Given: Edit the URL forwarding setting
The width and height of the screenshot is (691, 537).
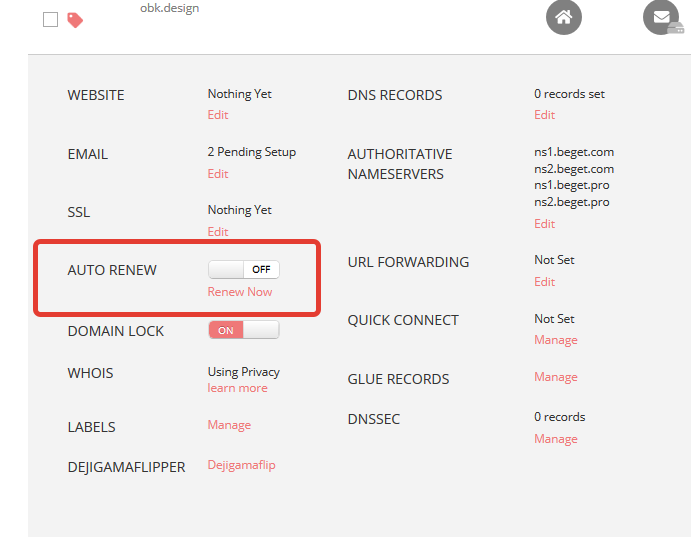Looking at the screenshot, I should coord(544,282).
